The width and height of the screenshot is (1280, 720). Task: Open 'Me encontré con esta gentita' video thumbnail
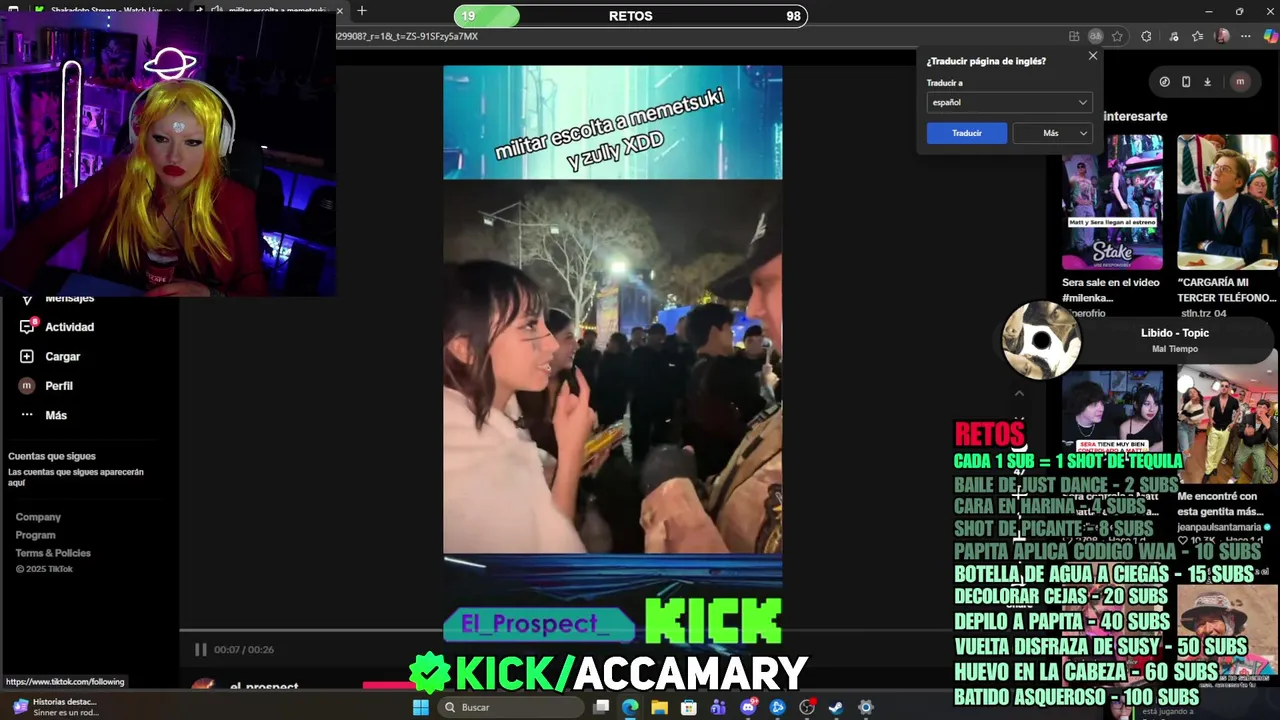(1227, 428)
